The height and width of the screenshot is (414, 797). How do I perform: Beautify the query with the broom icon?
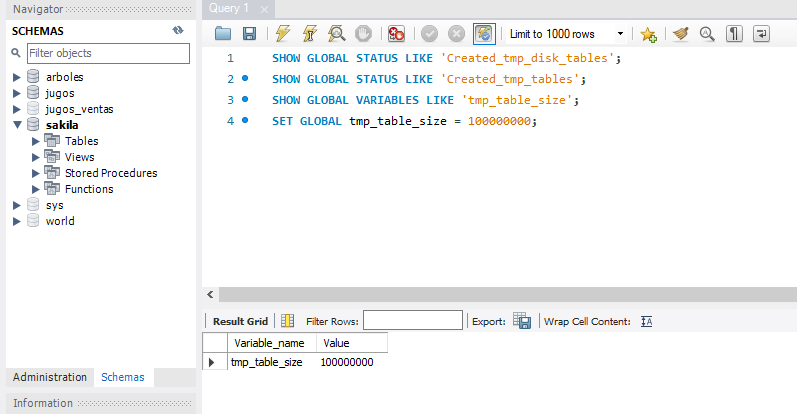pos(681,34)
